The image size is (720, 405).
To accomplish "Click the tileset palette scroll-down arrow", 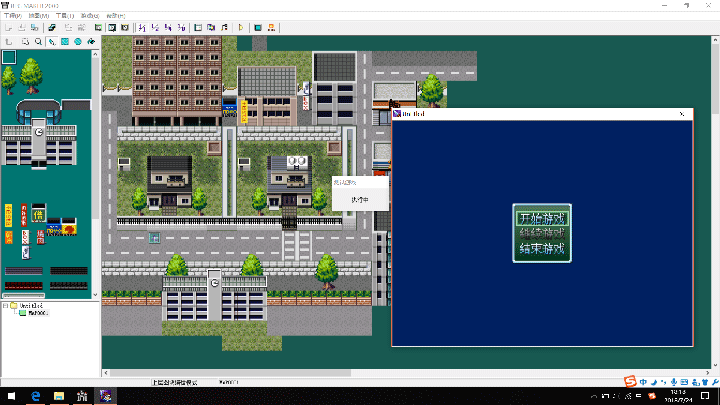I will click(x=95, y=293).
